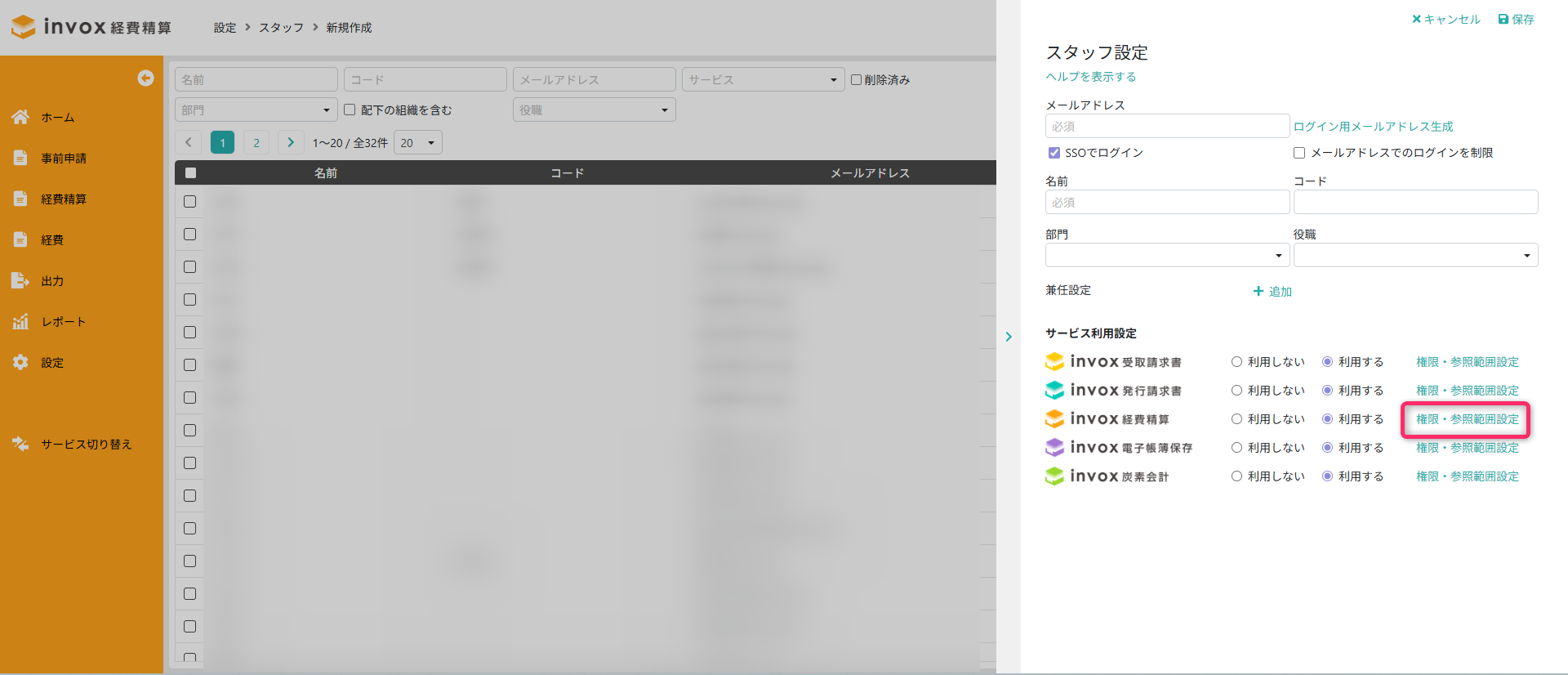Toggle the 削除済み checkbox
The image size is (1568, 675).
pos(856,79)
